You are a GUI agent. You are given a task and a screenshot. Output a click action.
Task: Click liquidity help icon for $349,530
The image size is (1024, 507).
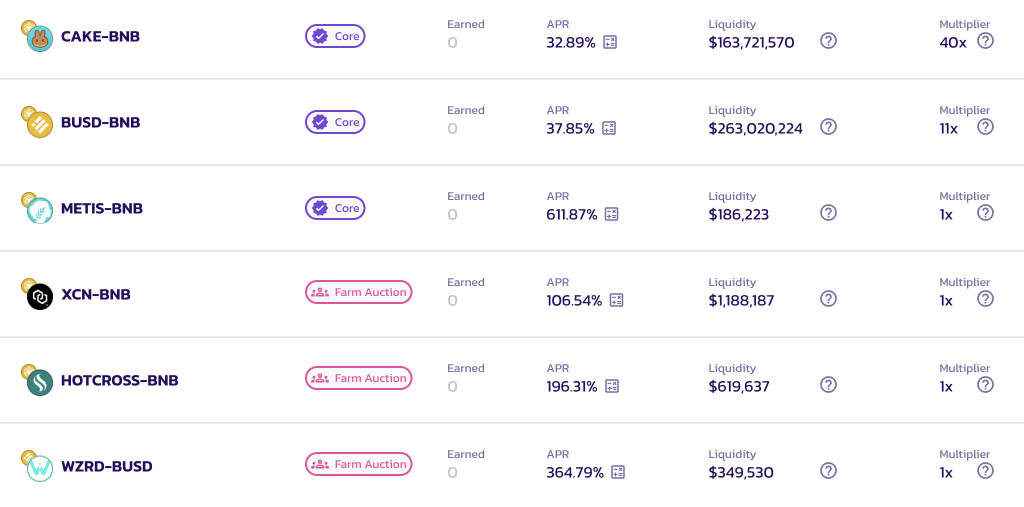(828, 471)
